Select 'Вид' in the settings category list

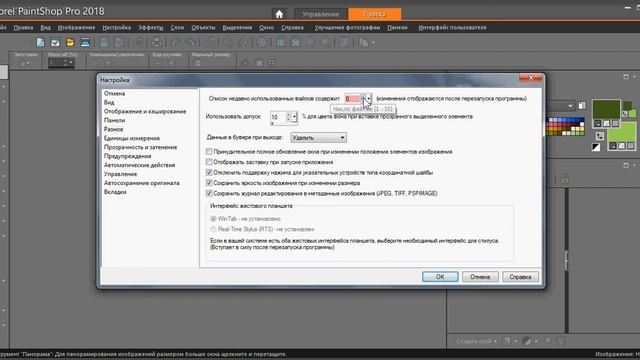(109, 102)
